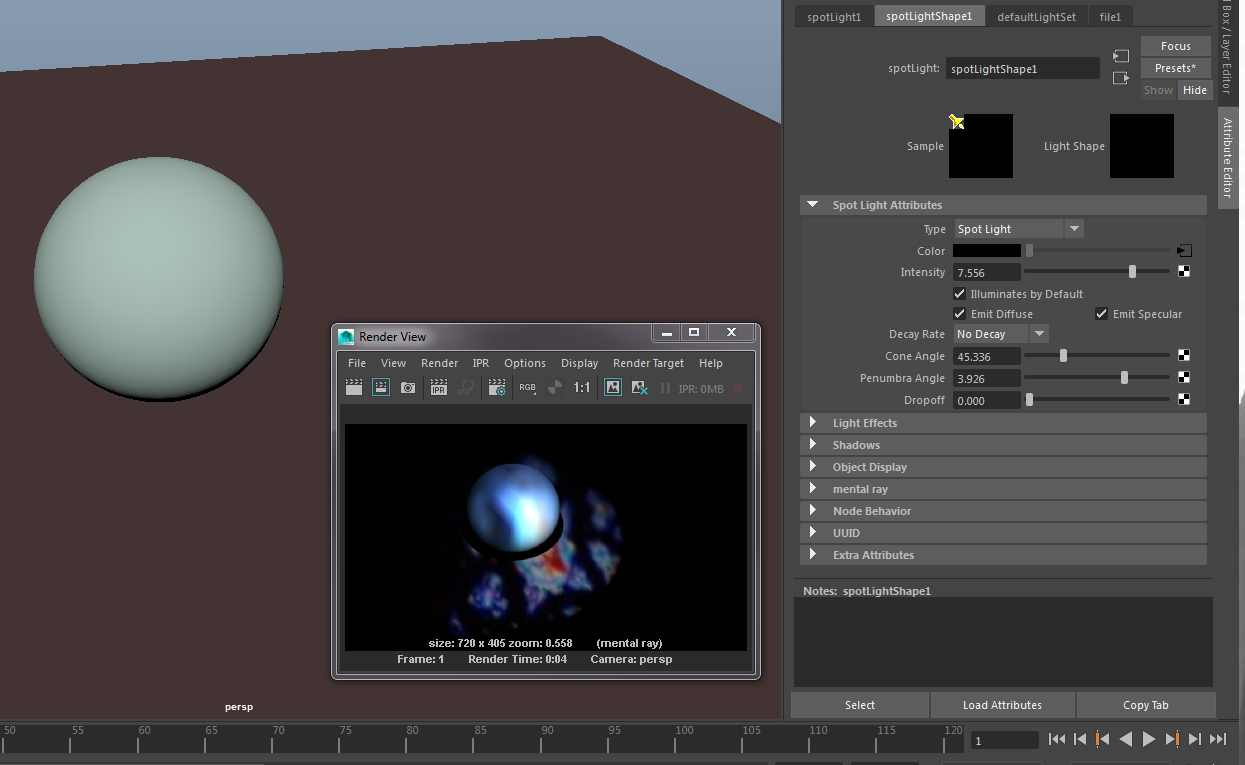Click the Color map connection icon
1245x765 pixels.
click(1184, 251)
